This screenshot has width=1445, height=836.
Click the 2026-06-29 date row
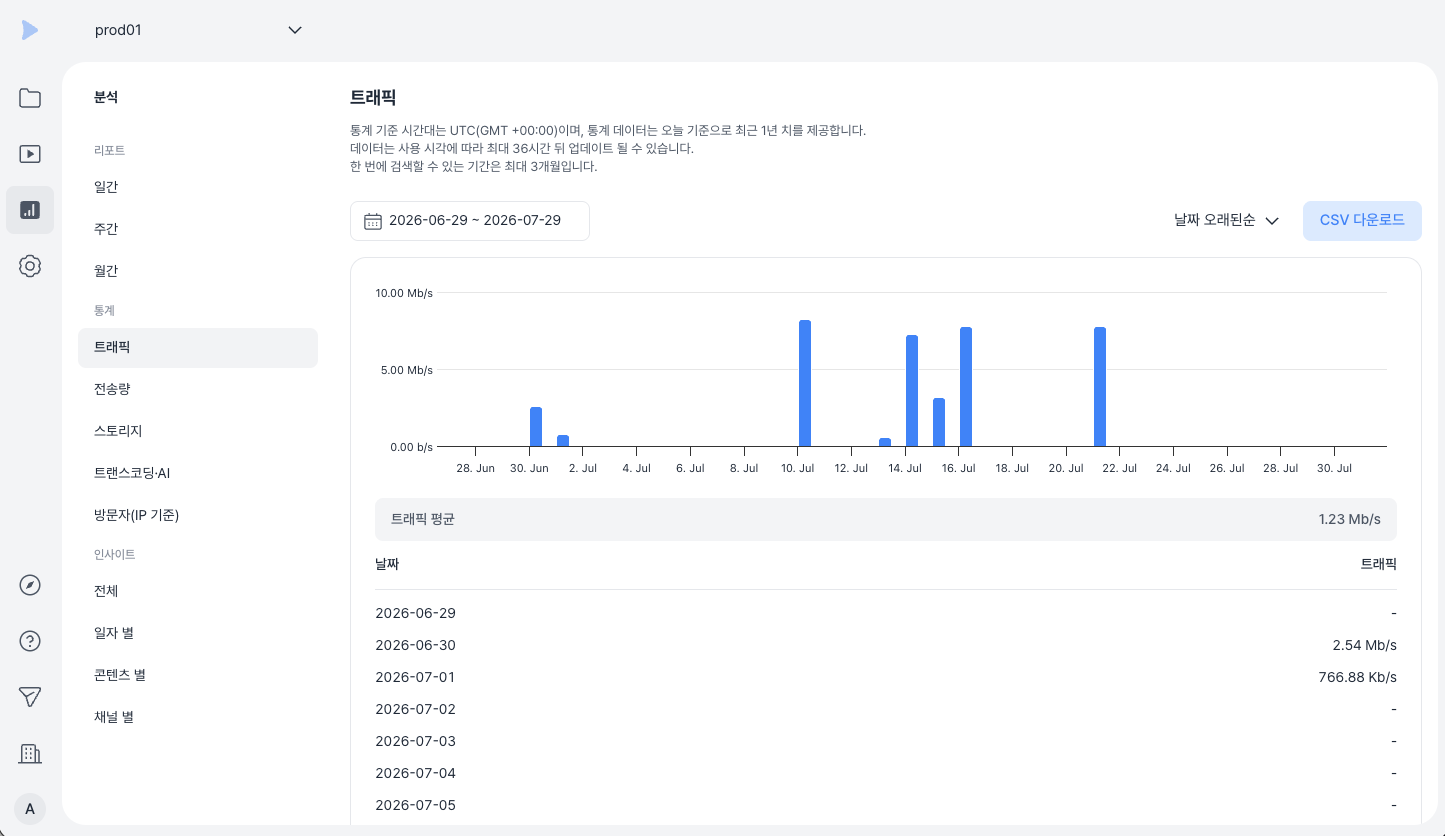886,613
